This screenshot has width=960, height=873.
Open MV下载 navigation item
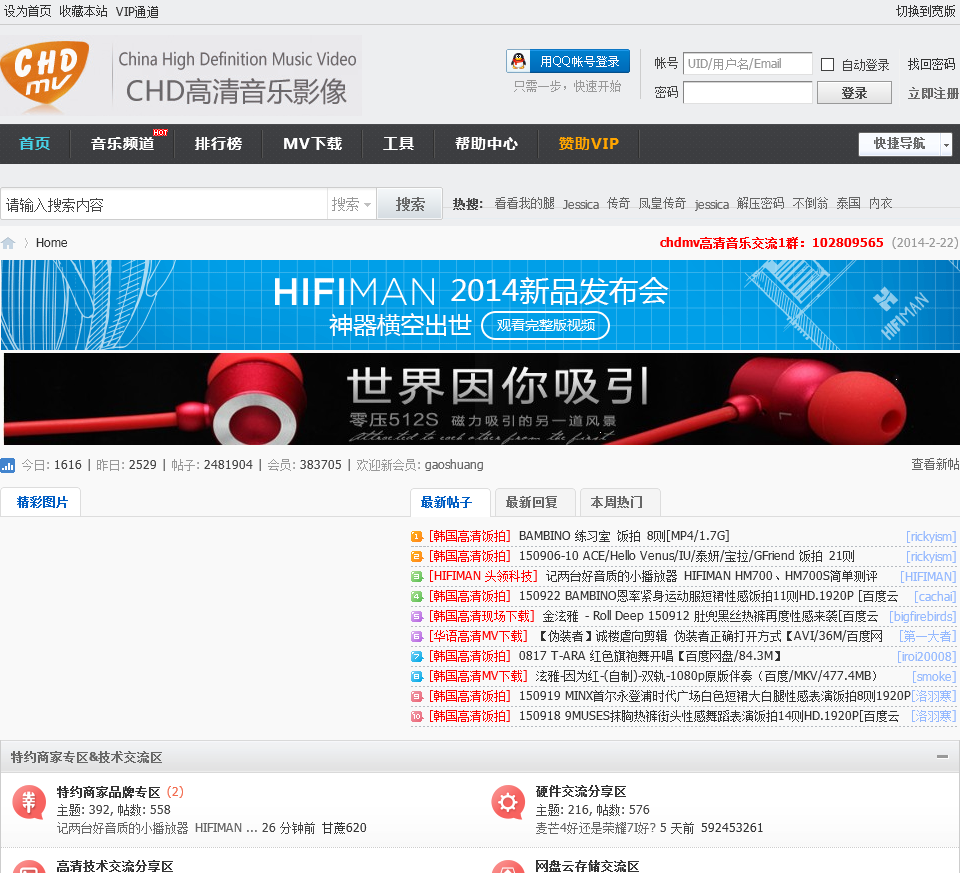(x=312, y=144)
